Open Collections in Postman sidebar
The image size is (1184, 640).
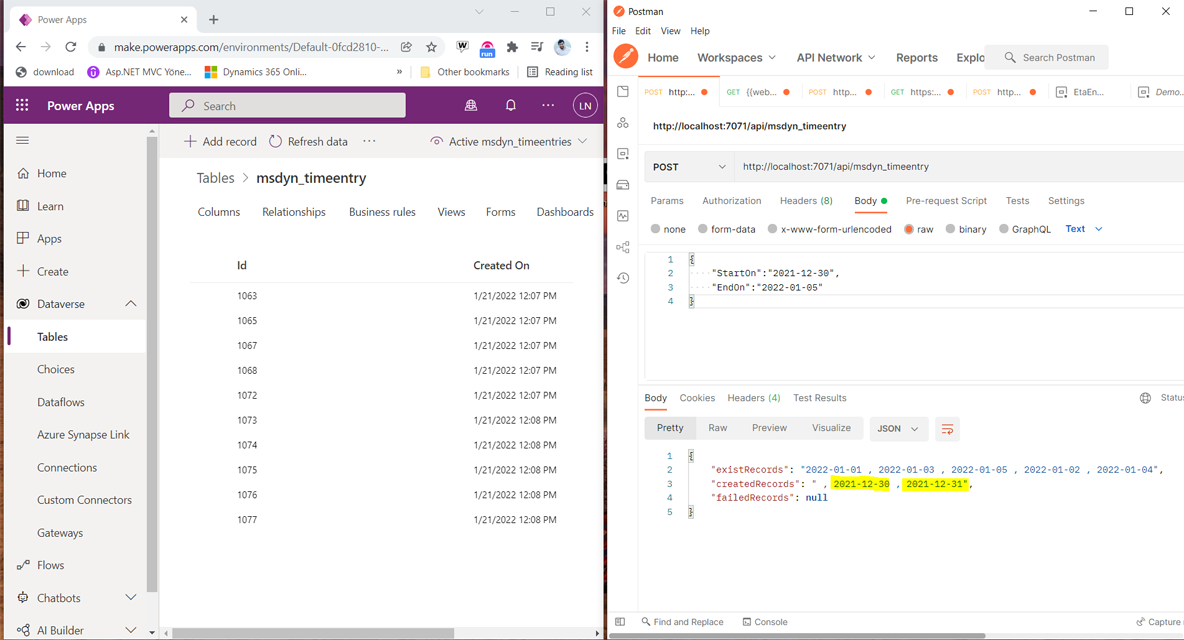click(623, 91)
